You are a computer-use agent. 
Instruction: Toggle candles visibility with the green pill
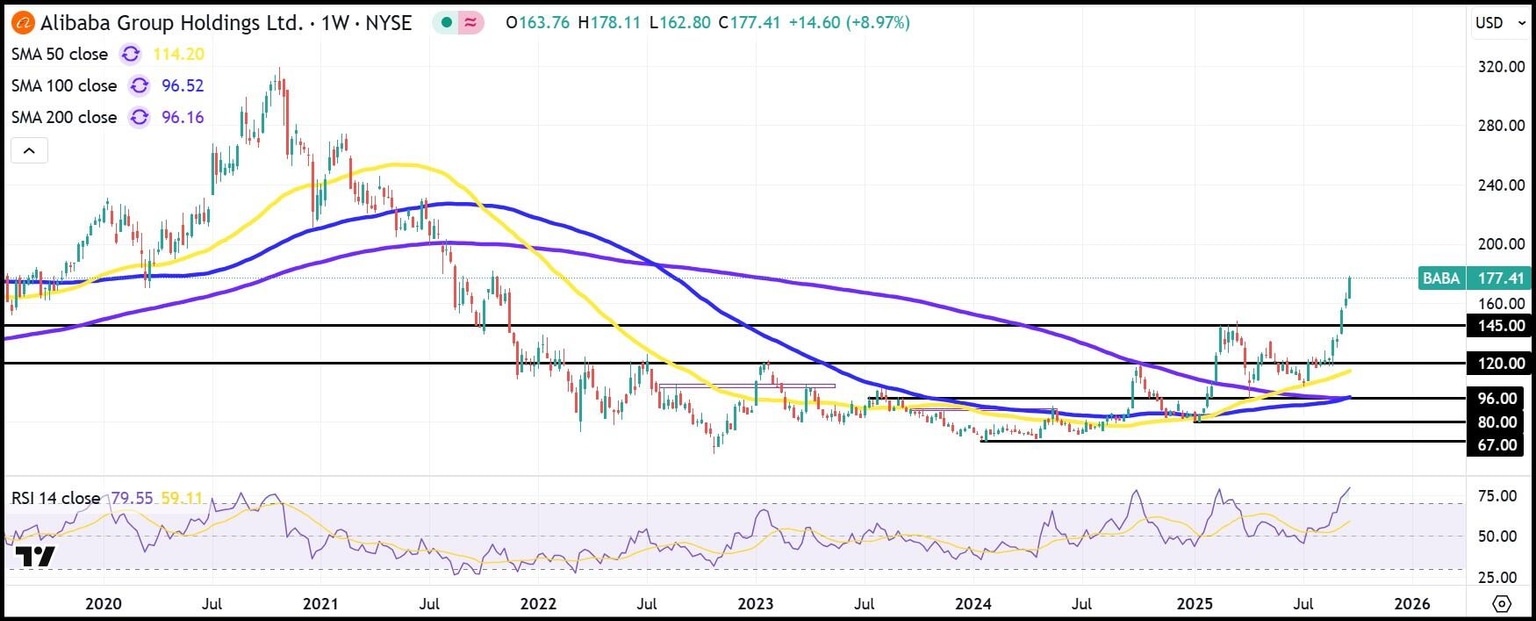click(444, 21)
